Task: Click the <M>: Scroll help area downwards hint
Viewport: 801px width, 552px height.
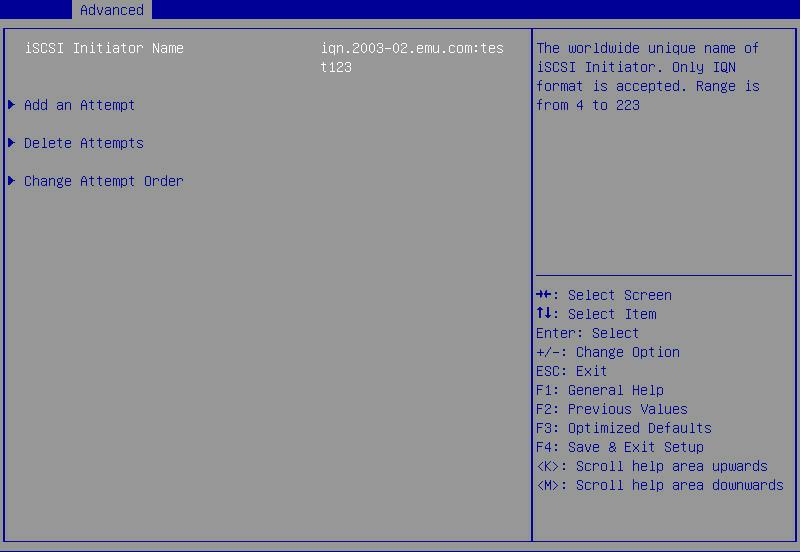Action: click(x=659, y=485)
